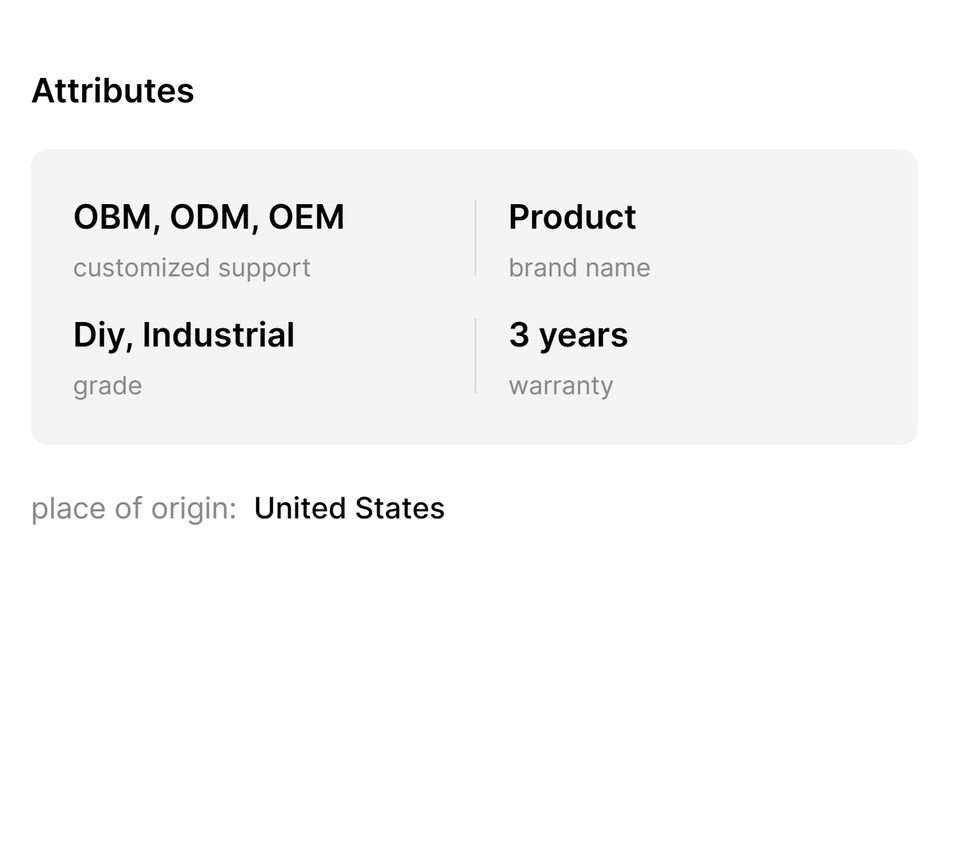The image size is (960, 865).
Task: Click the OEM text in customized support
Action: click(306, 218)
